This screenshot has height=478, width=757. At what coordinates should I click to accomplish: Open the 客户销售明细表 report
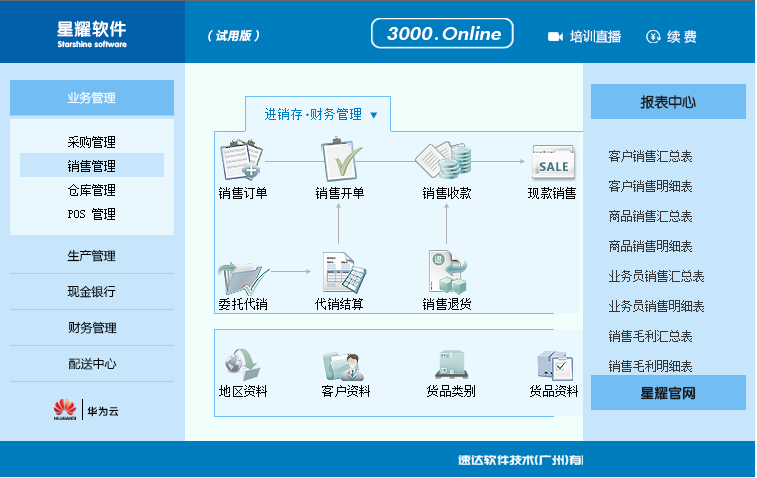[650, 186]
